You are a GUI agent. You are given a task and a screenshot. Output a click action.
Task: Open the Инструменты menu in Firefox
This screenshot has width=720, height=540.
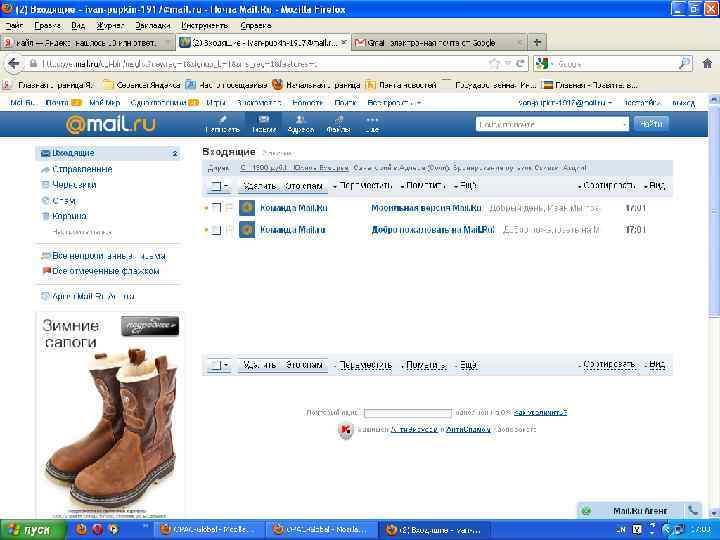[x=205, y=26]
